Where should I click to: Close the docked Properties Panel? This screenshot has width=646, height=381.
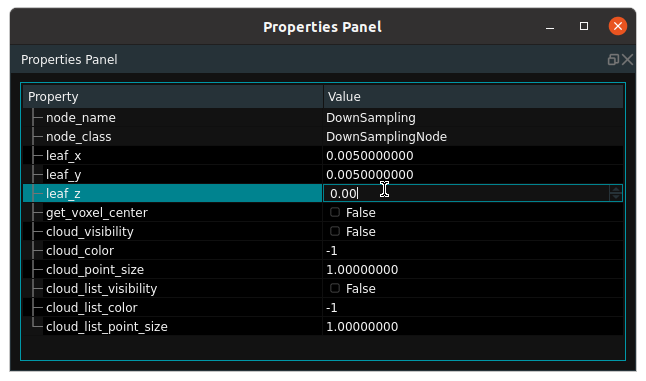tap(627, 60)
